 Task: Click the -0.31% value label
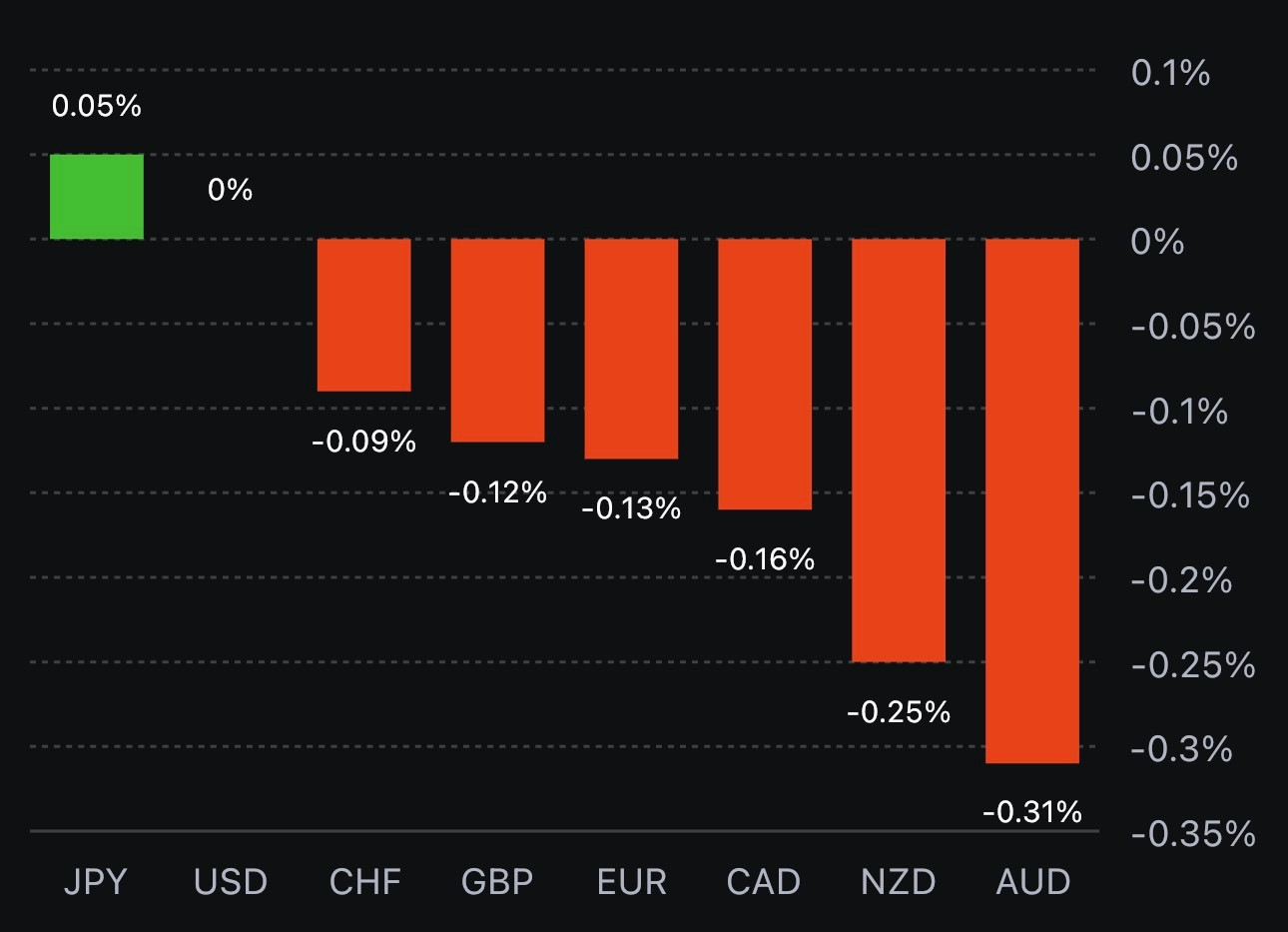pos(1032,812)
